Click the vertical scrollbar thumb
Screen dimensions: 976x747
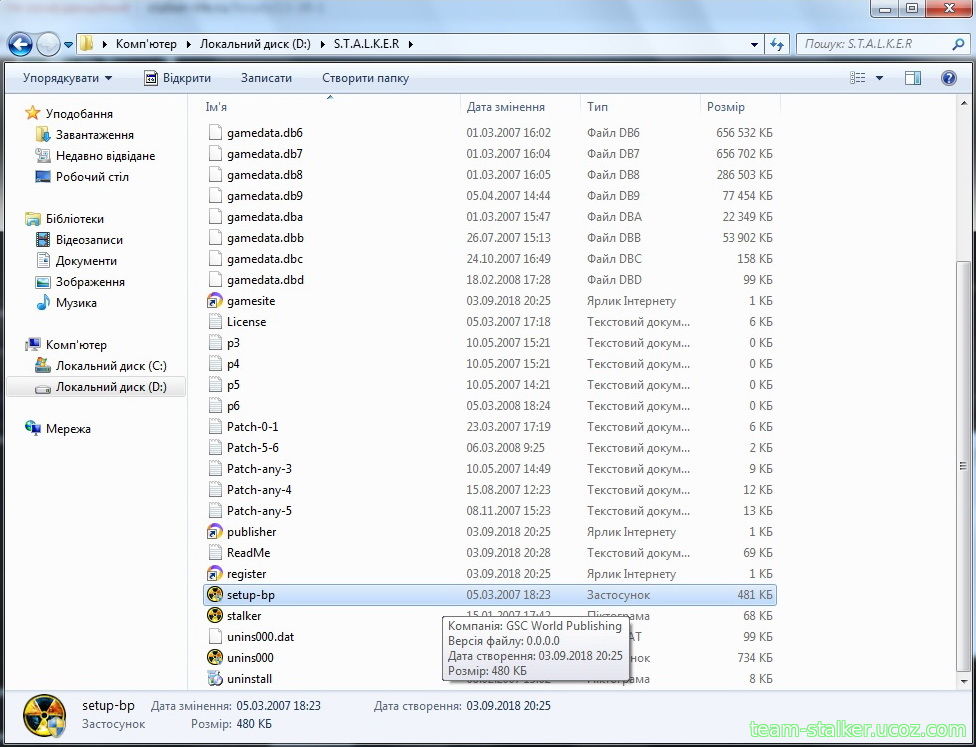[964, 467]
